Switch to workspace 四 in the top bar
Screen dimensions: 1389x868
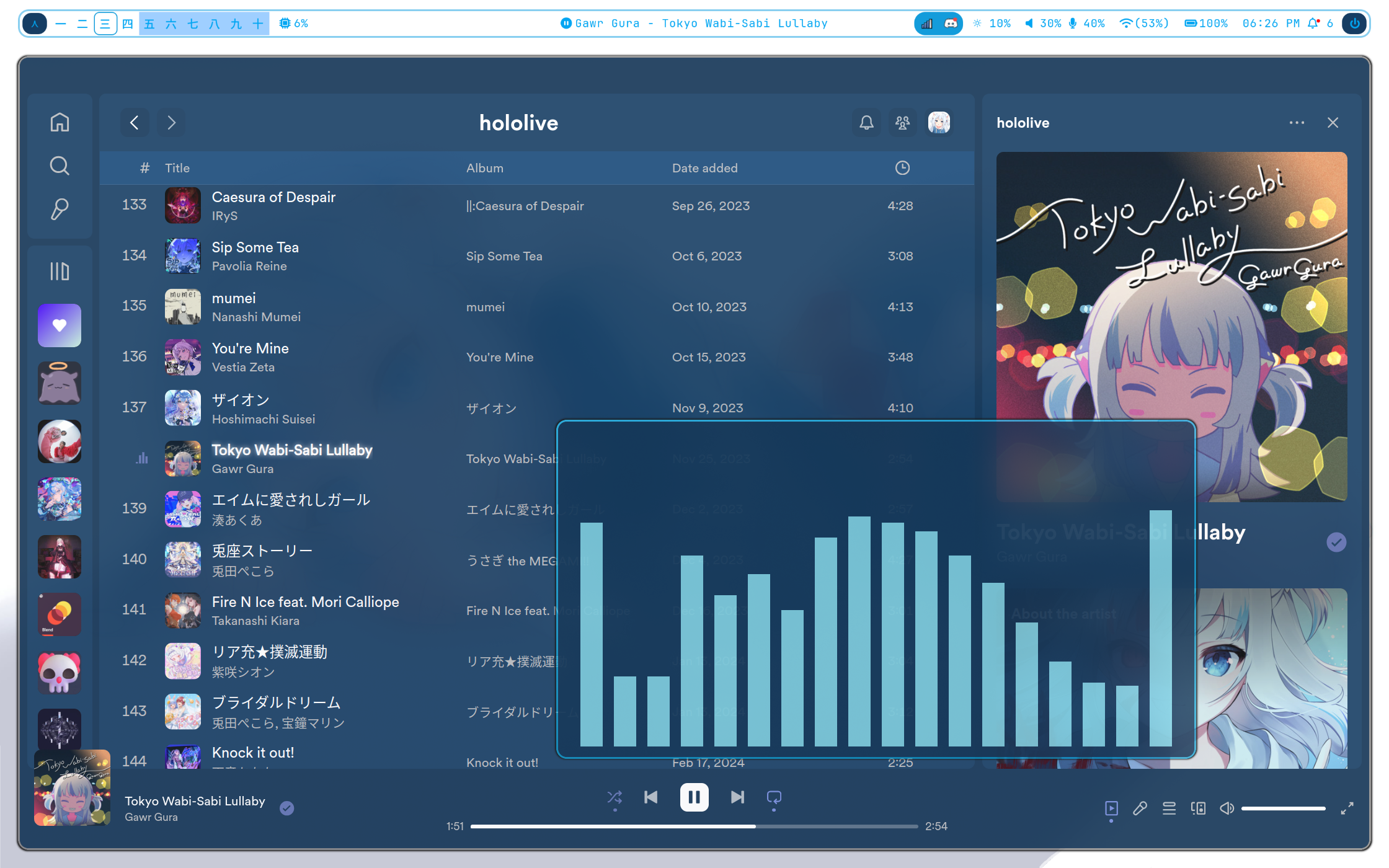coord(128,24)
